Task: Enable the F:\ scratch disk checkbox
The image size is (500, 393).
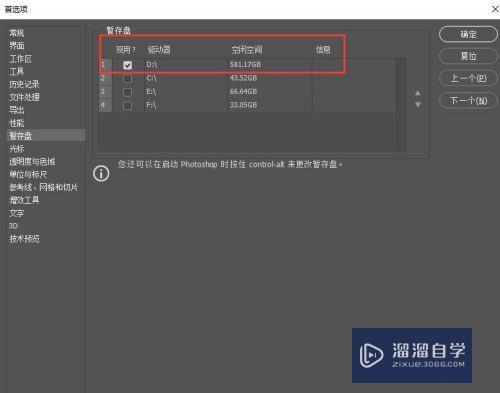Action: click(127, 106)
